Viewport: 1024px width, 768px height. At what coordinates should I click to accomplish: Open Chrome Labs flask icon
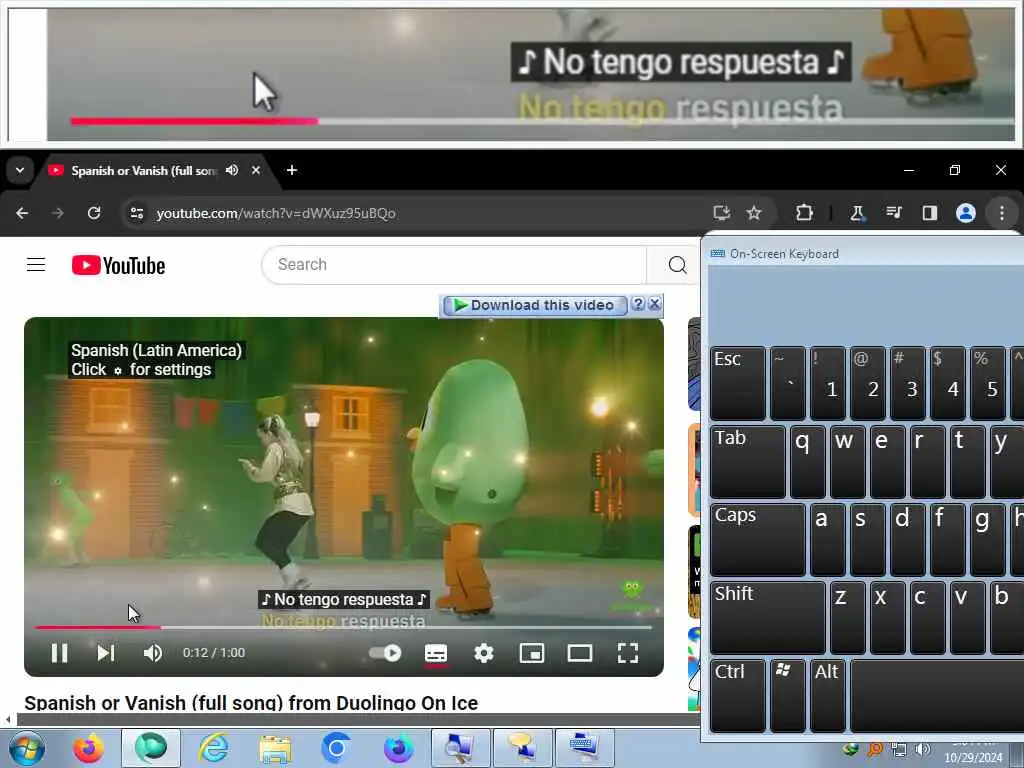[x=857, y=213]
